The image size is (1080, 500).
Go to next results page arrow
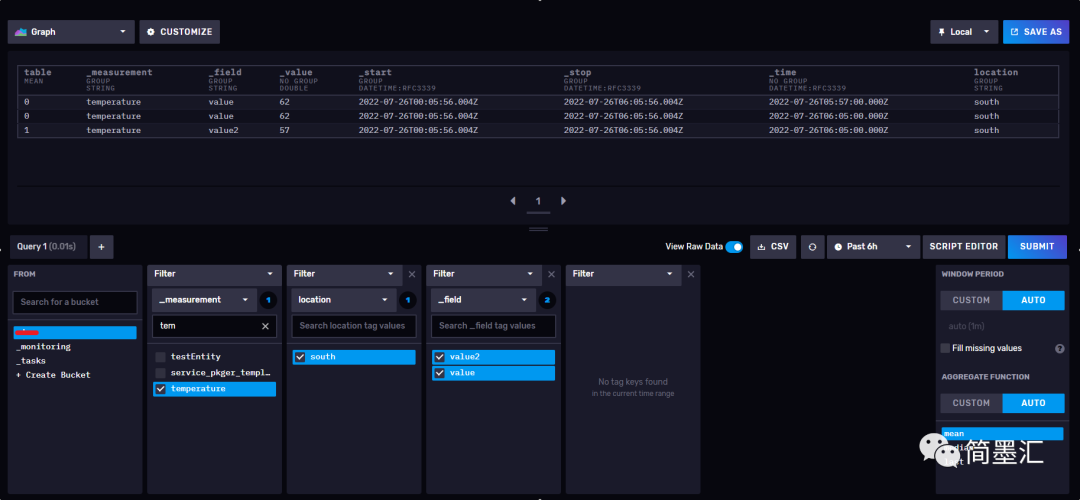[563, 201]
